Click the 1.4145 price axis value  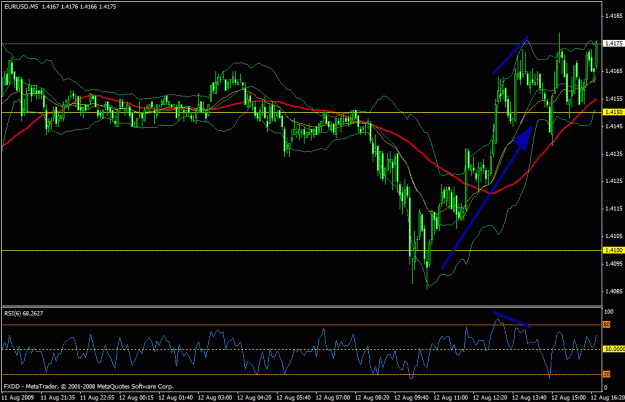pyautogui.click(x=614, y=126)
